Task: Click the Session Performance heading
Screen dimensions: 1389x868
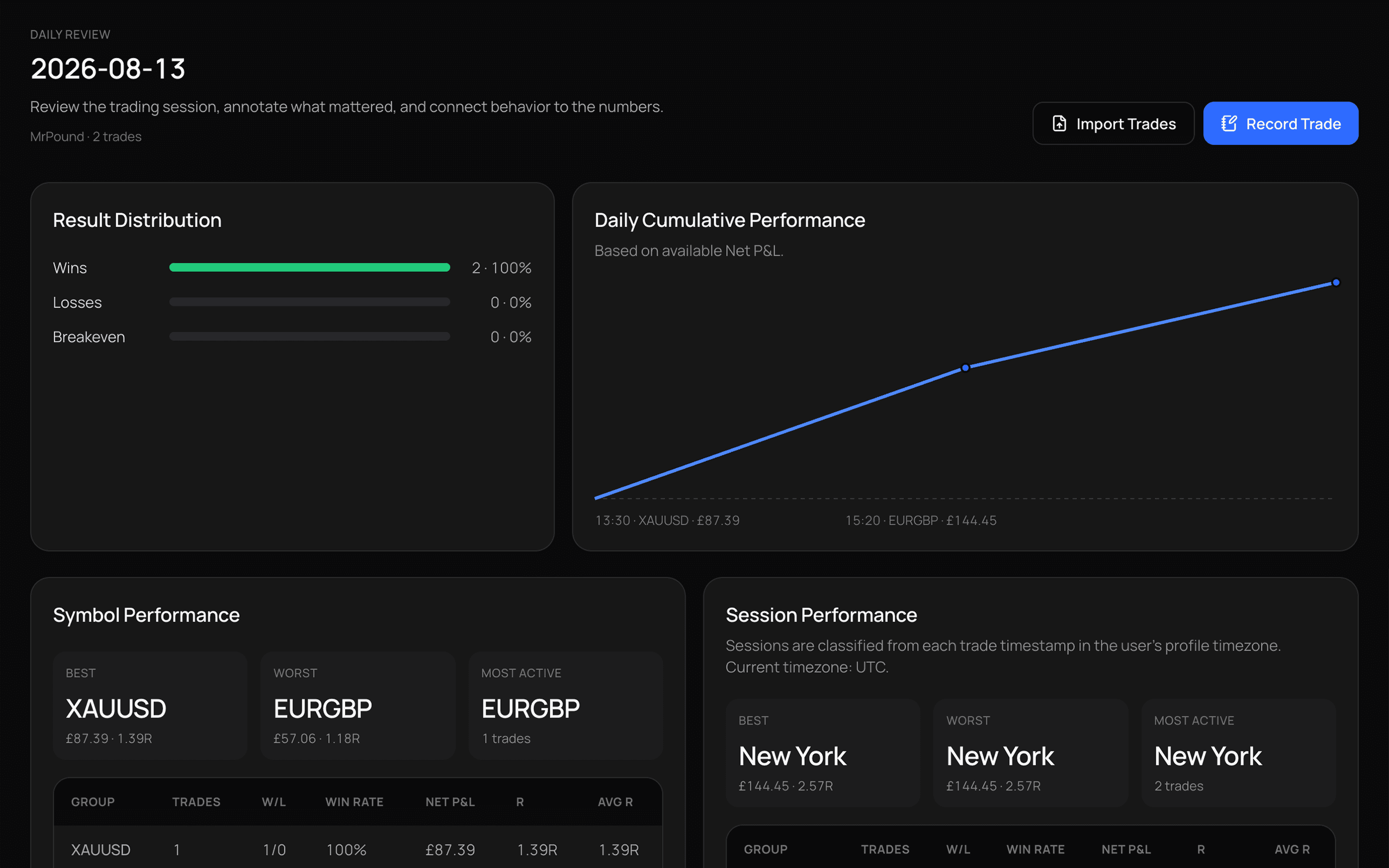Action: [821, 615]
